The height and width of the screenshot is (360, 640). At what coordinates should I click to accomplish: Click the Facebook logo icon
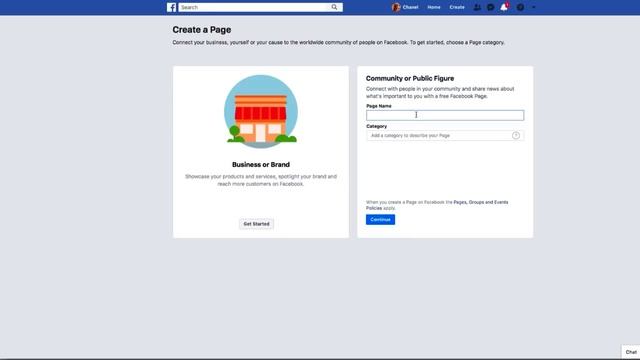[171, 7]
